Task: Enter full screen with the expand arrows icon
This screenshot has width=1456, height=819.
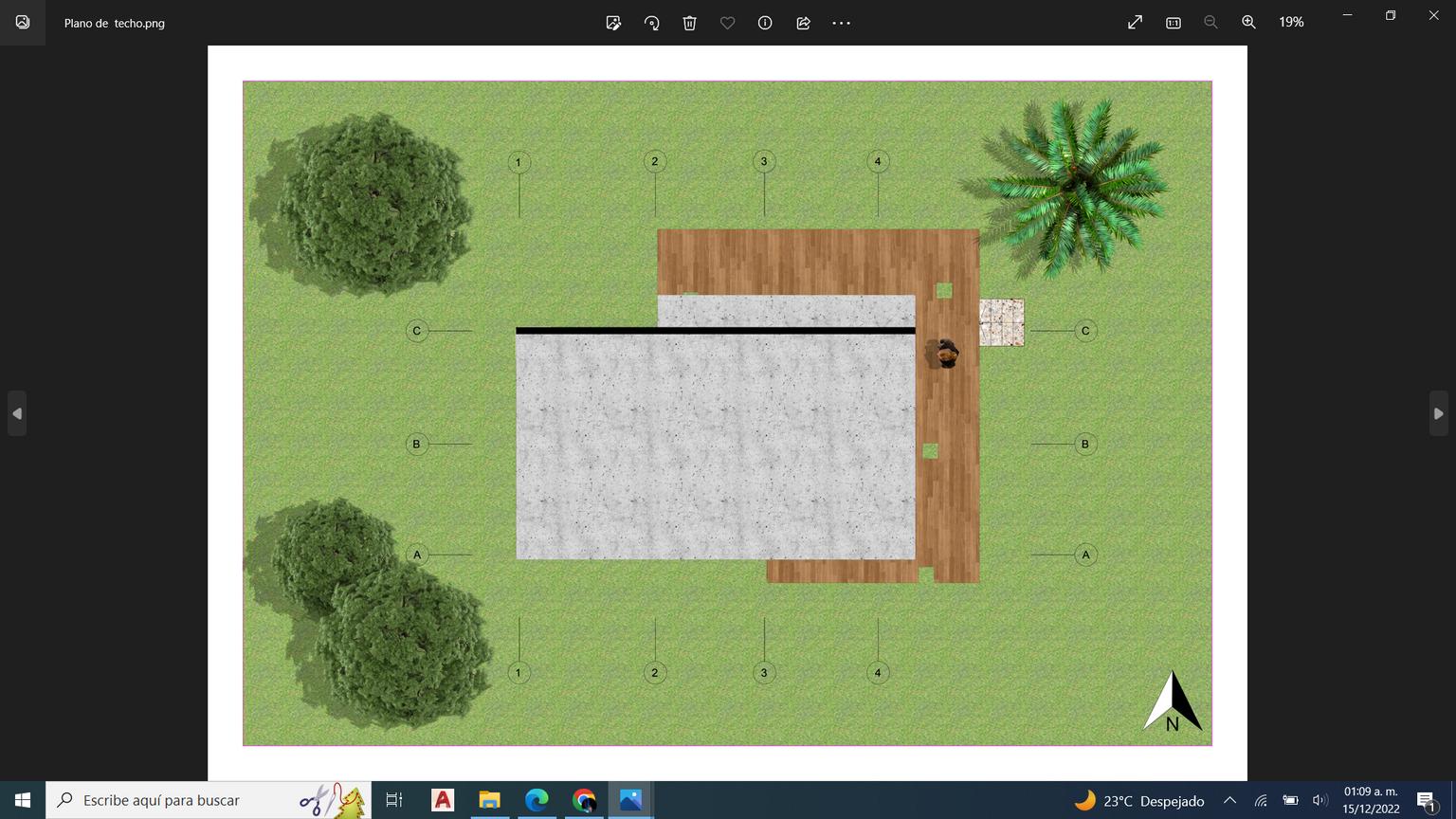Action: (1135, 23)
